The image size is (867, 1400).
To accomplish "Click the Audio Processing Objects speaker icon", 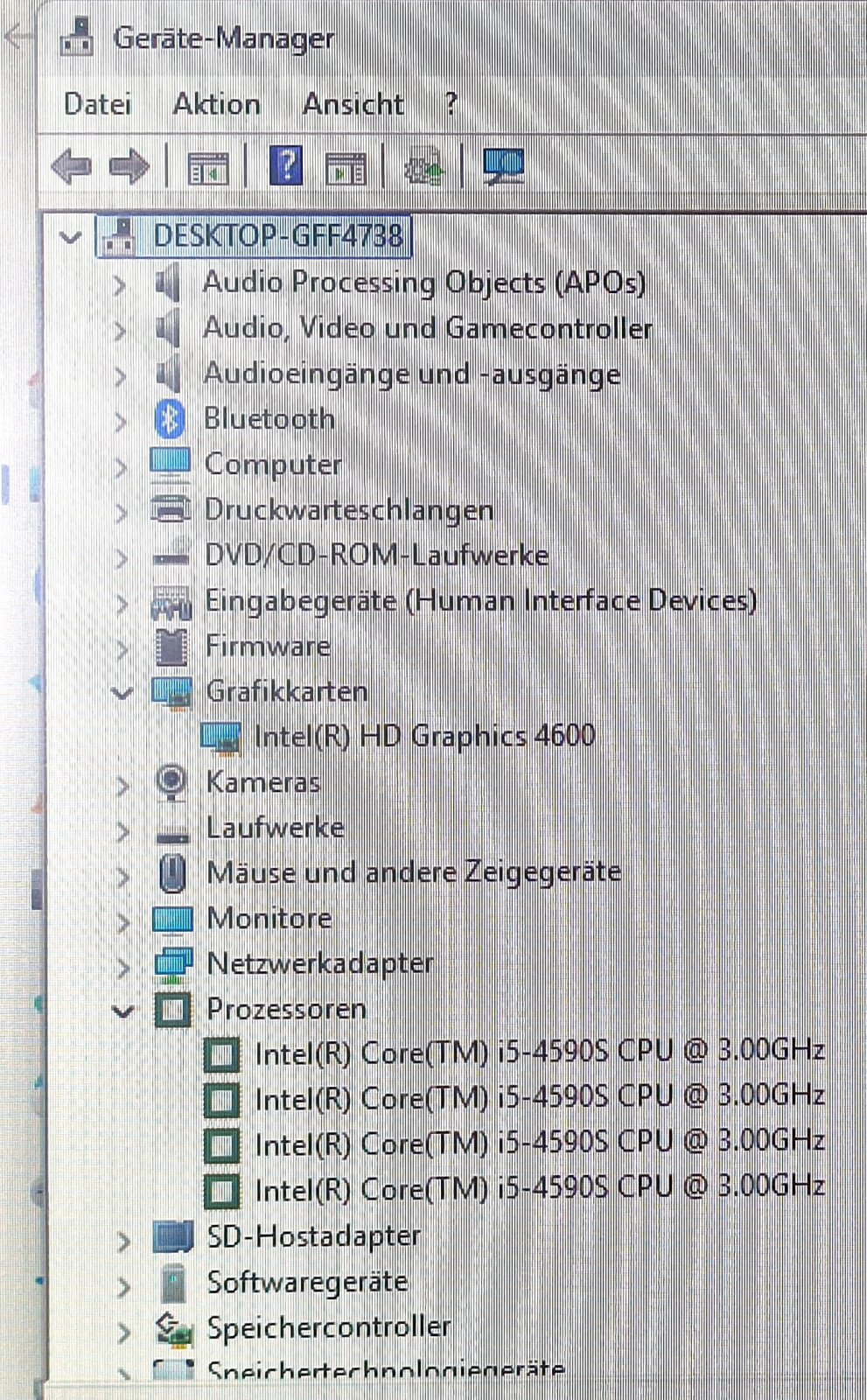I will click(167, 283).
